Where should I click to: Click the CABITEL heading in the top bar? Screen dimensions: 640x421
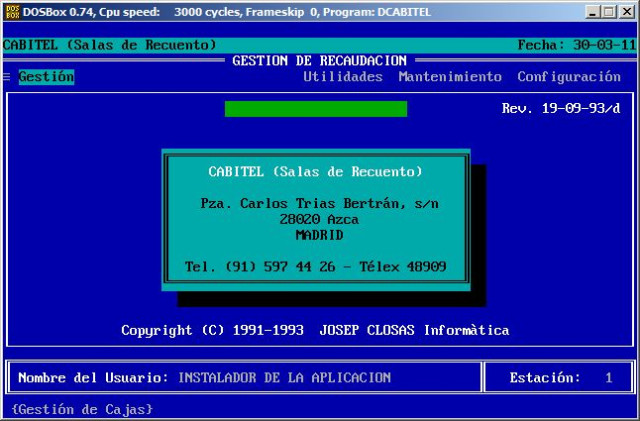pyautogui.click(x=109, y=45)
